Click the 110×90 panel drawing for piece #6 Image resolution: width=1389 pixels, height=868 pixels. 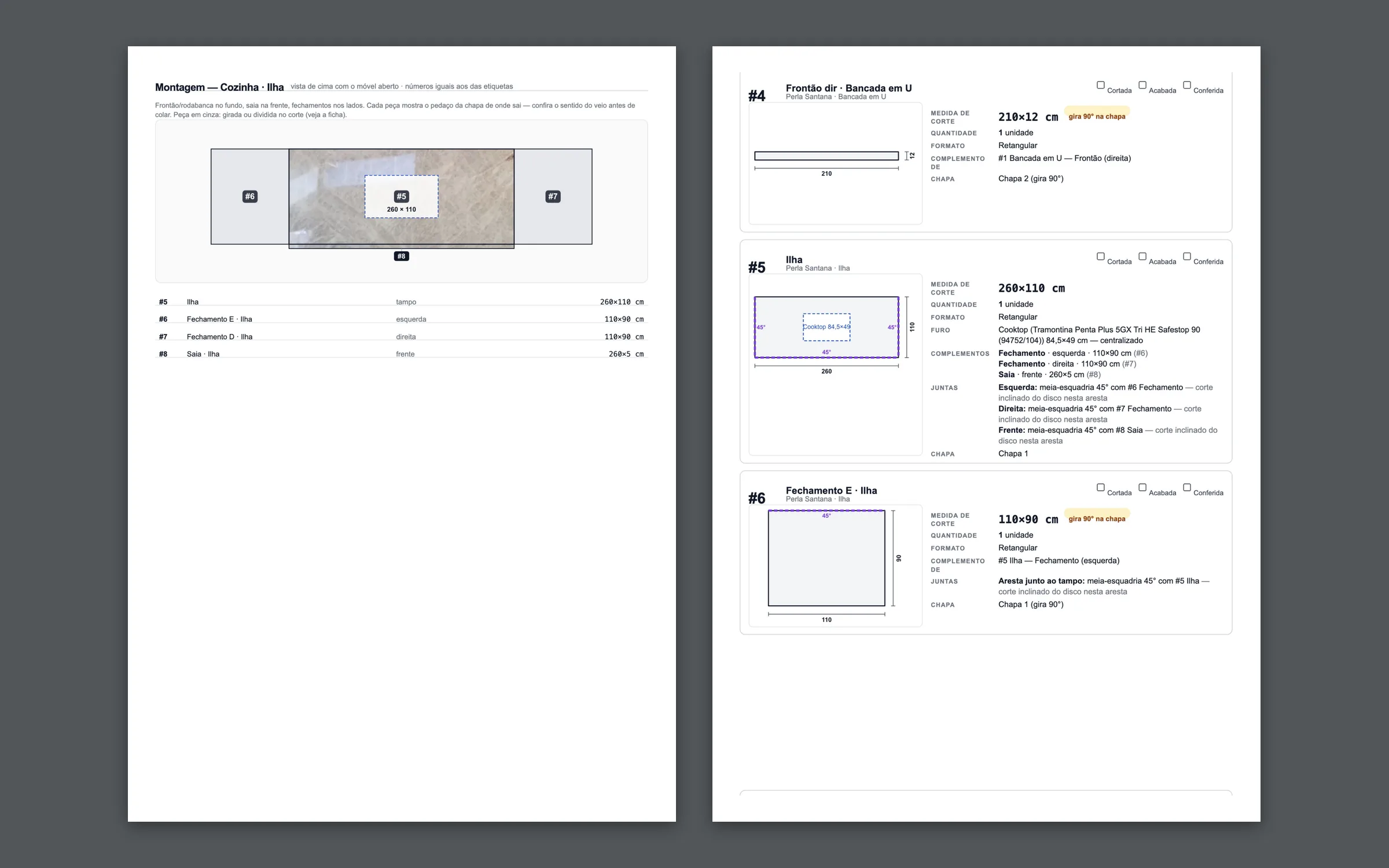(826, 558)
